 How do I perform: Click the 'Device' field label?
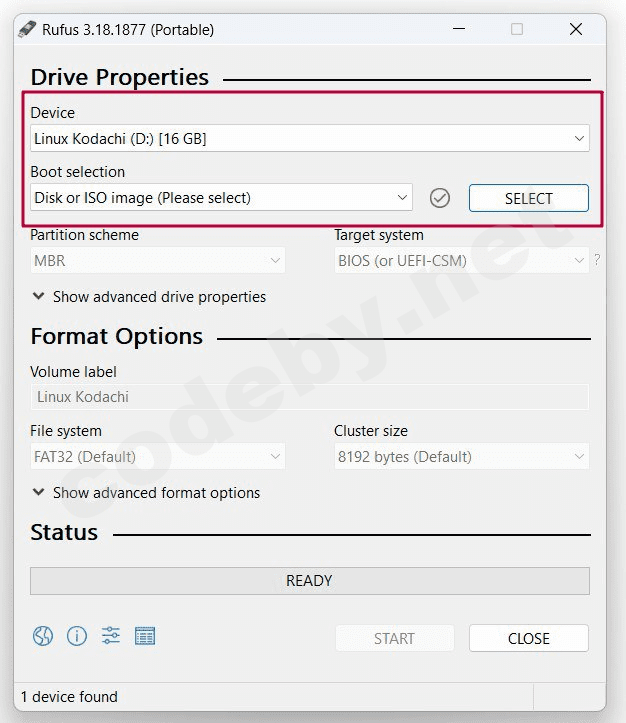click(x=53, y=113)
